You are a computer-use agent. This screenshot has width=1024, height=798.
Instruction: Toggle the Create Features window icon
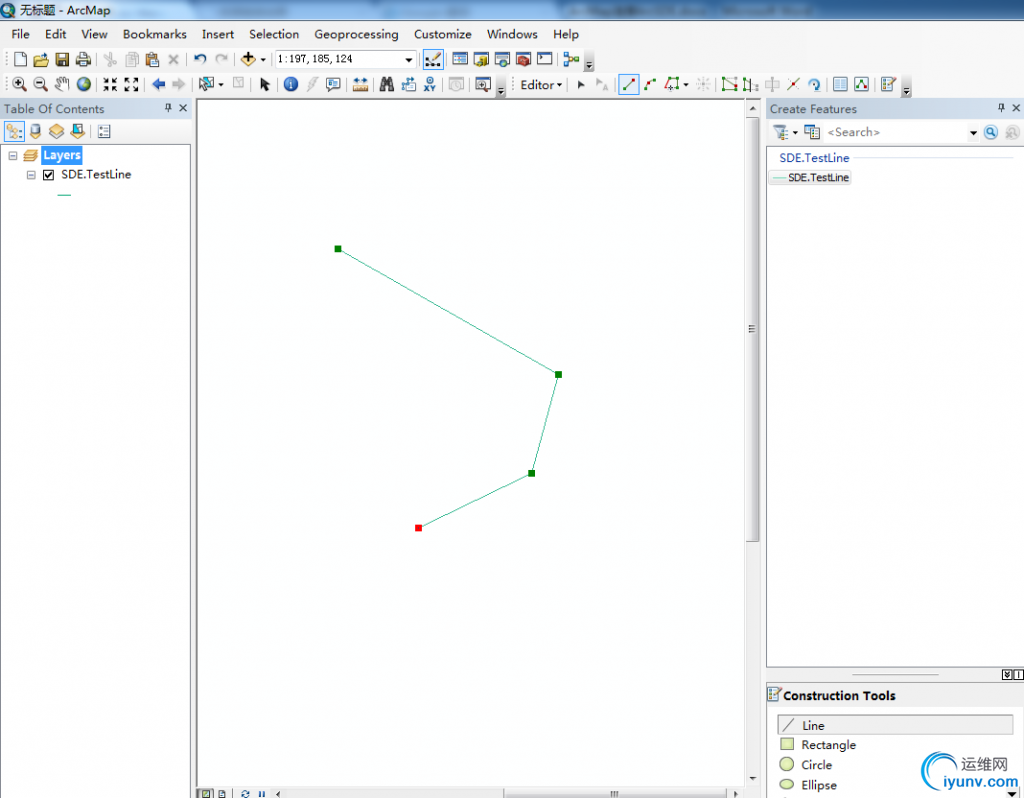(x=888, y=84)
